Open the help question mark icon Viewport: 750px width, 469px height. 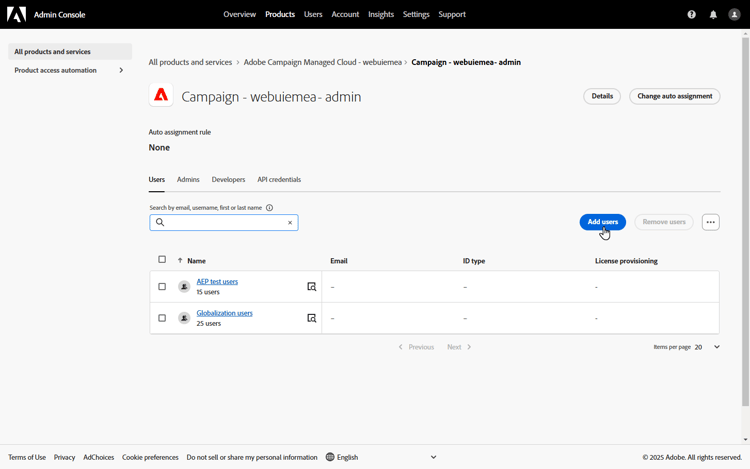tap(691, 15)
